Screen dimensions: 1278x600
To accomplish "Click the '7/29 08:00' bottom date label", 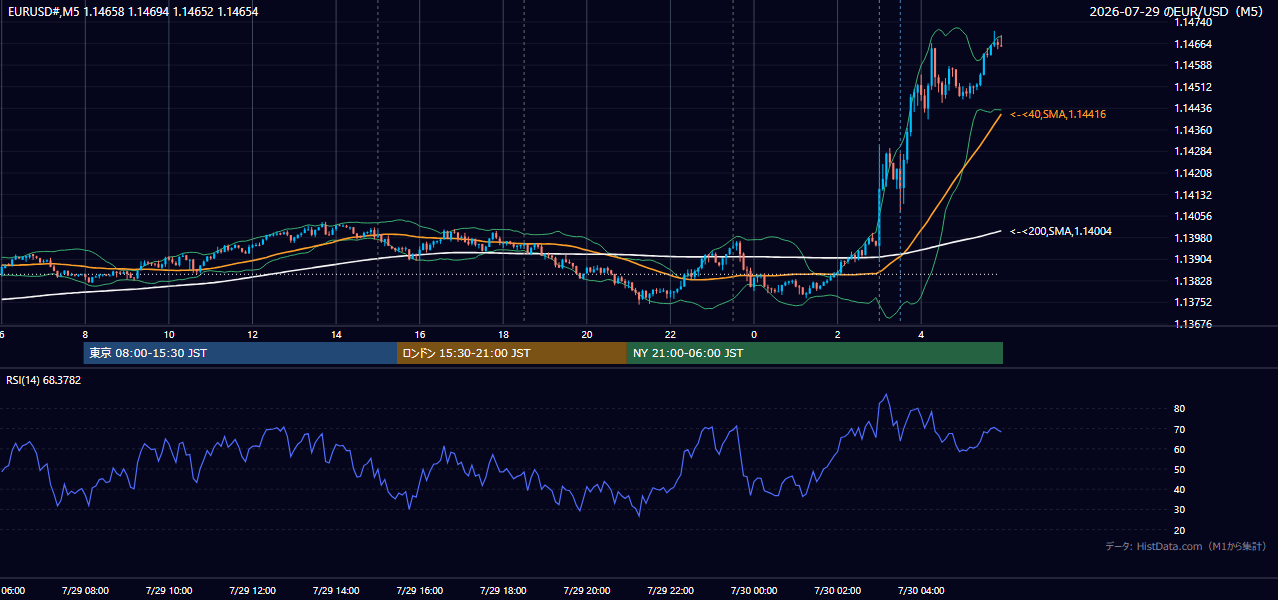I will [85, 590].
